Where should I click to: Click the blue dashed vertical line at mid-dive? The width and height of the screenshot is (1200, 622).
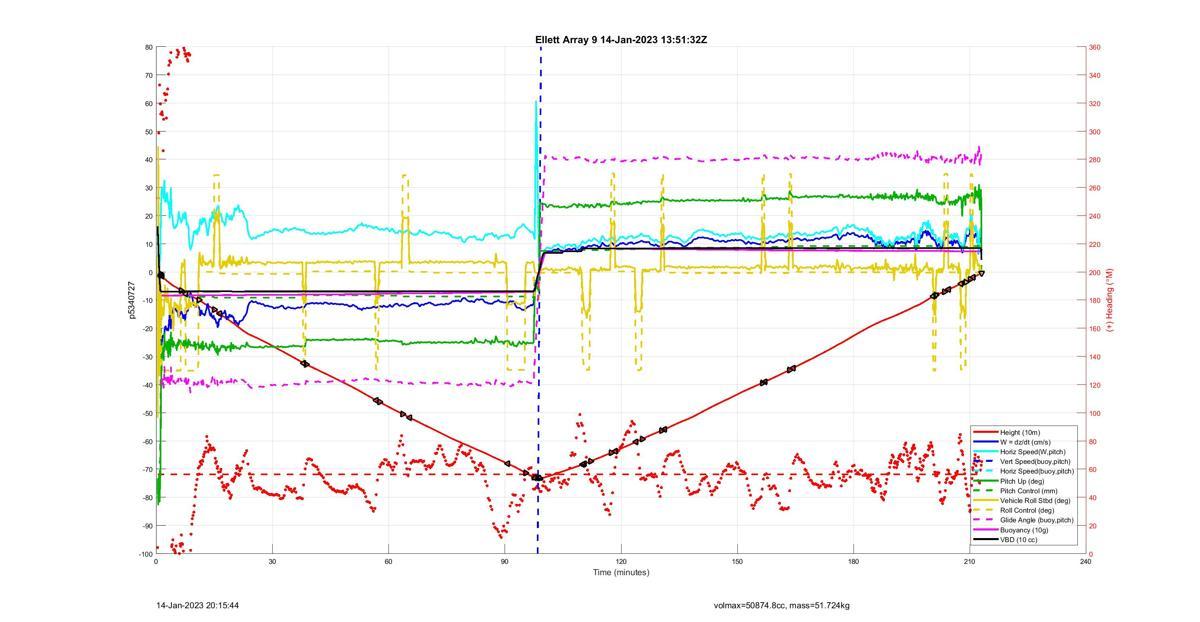pyautogui.click(x=539, y=300)
